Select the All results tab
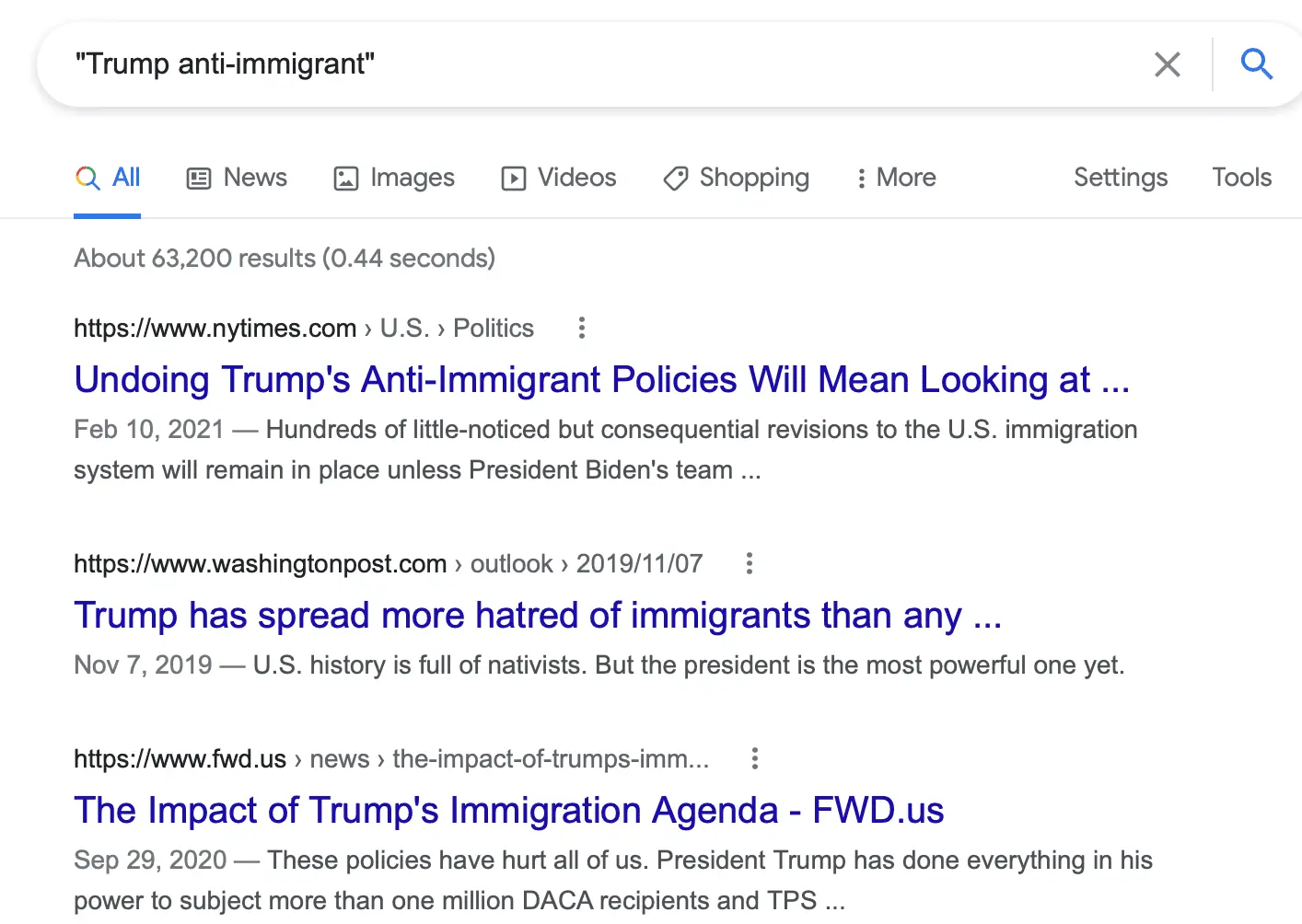Viewport: 1302px width, 924px height. 108,178
